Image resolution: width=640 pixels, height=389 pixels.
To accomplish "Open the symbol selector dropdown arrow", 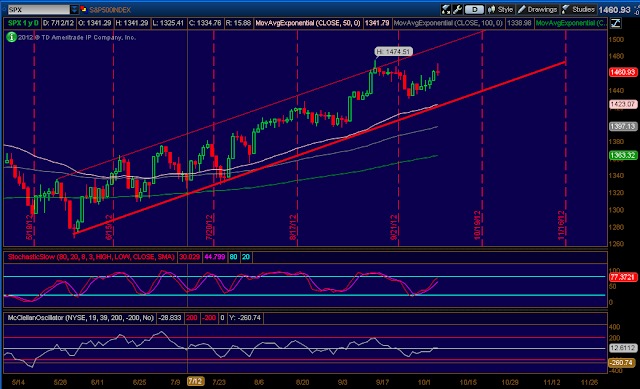I will 74,9.
